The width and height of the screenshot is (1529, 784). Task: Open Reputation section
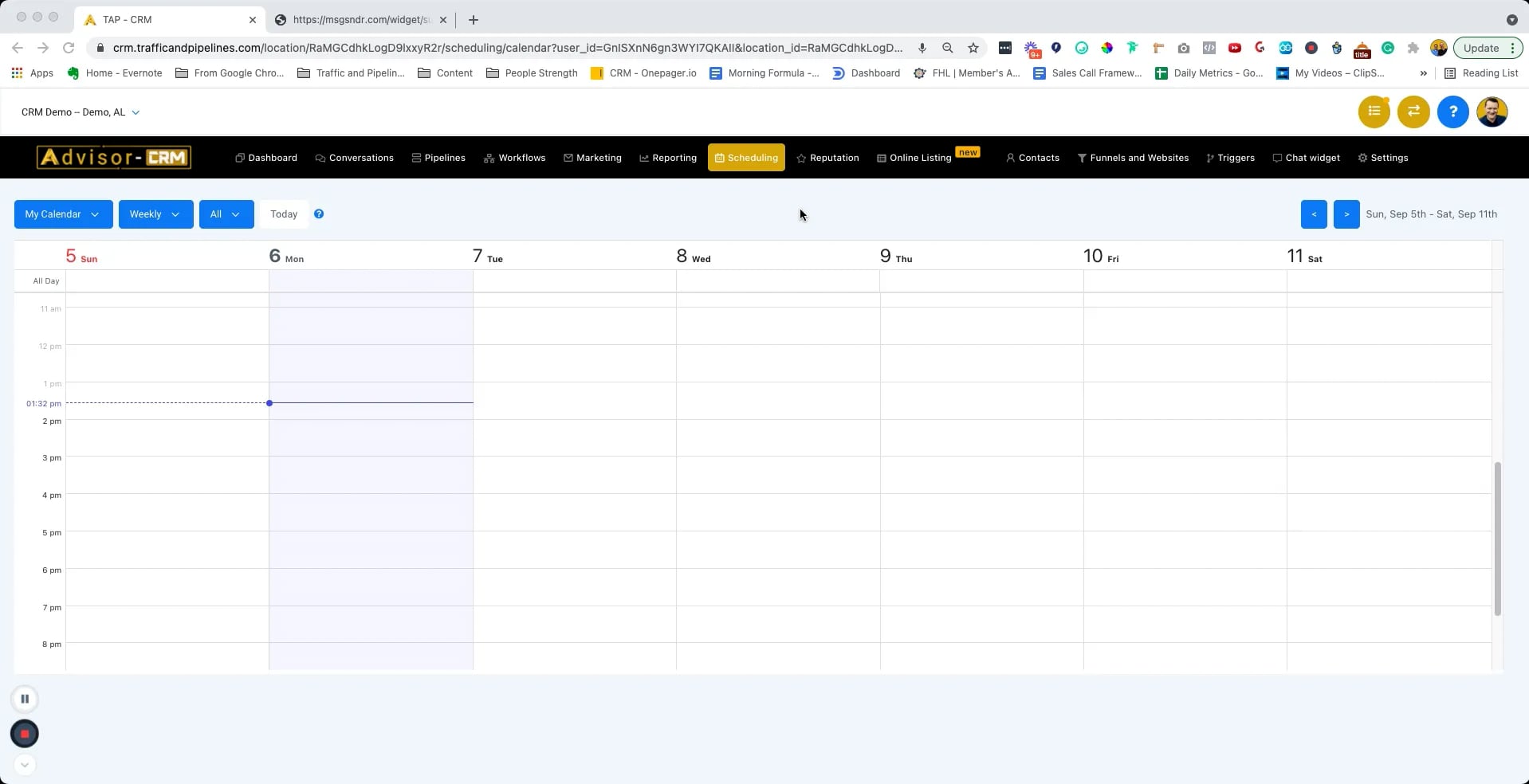[x=827, y=158]
